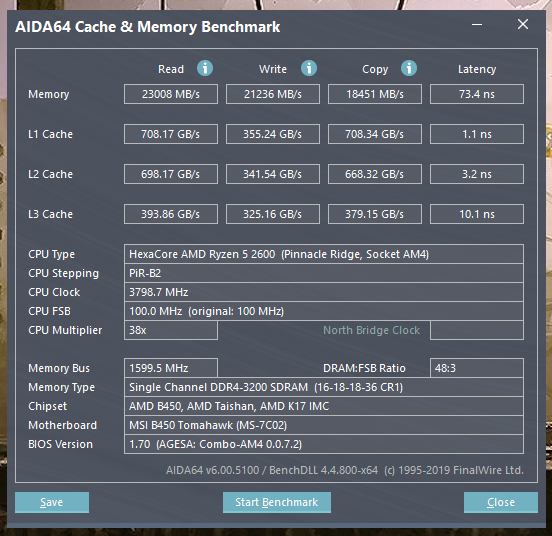The width and height of the screenshot is (552, 536).
Task: Click Motherboard value MSI B450 Tomahawk
Action: [x=324, y=425]
